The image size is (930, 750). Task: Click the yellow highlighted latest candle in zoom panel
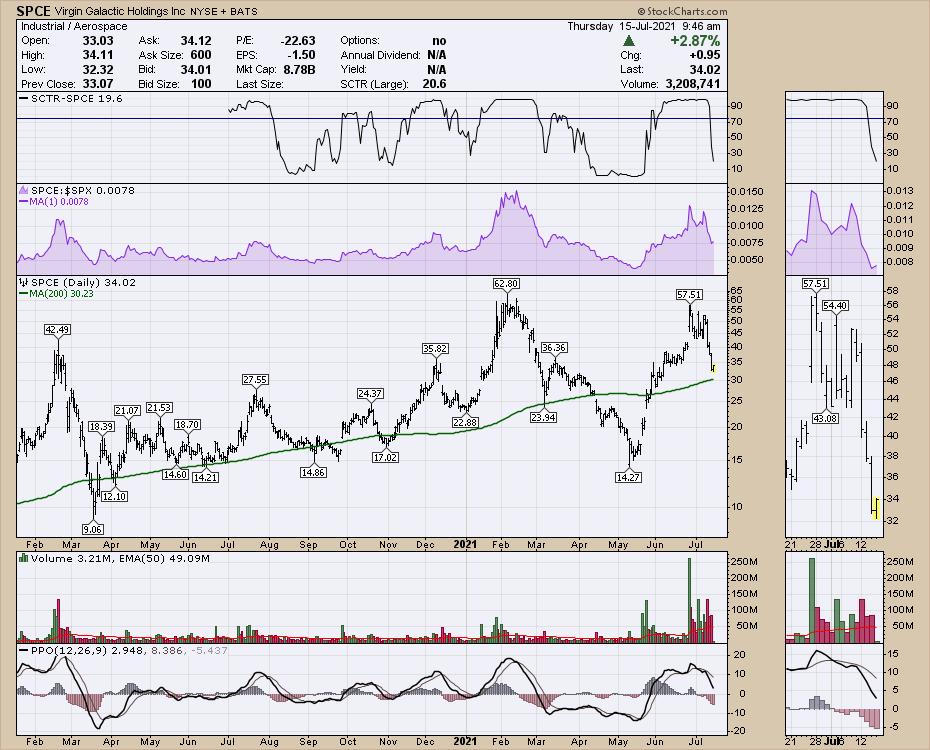(x=875, y=508)
